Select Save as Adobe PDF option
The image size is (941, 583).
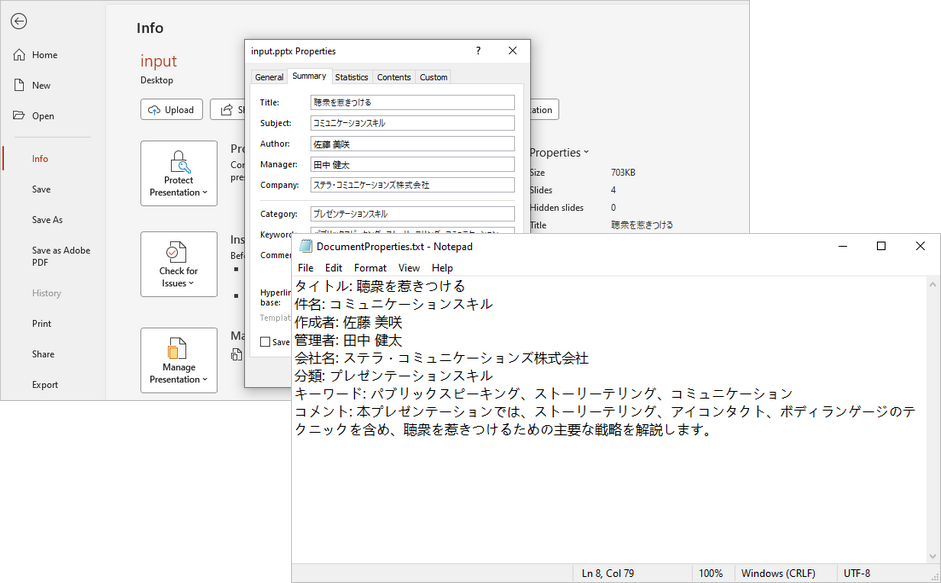[x=61, y=256]
